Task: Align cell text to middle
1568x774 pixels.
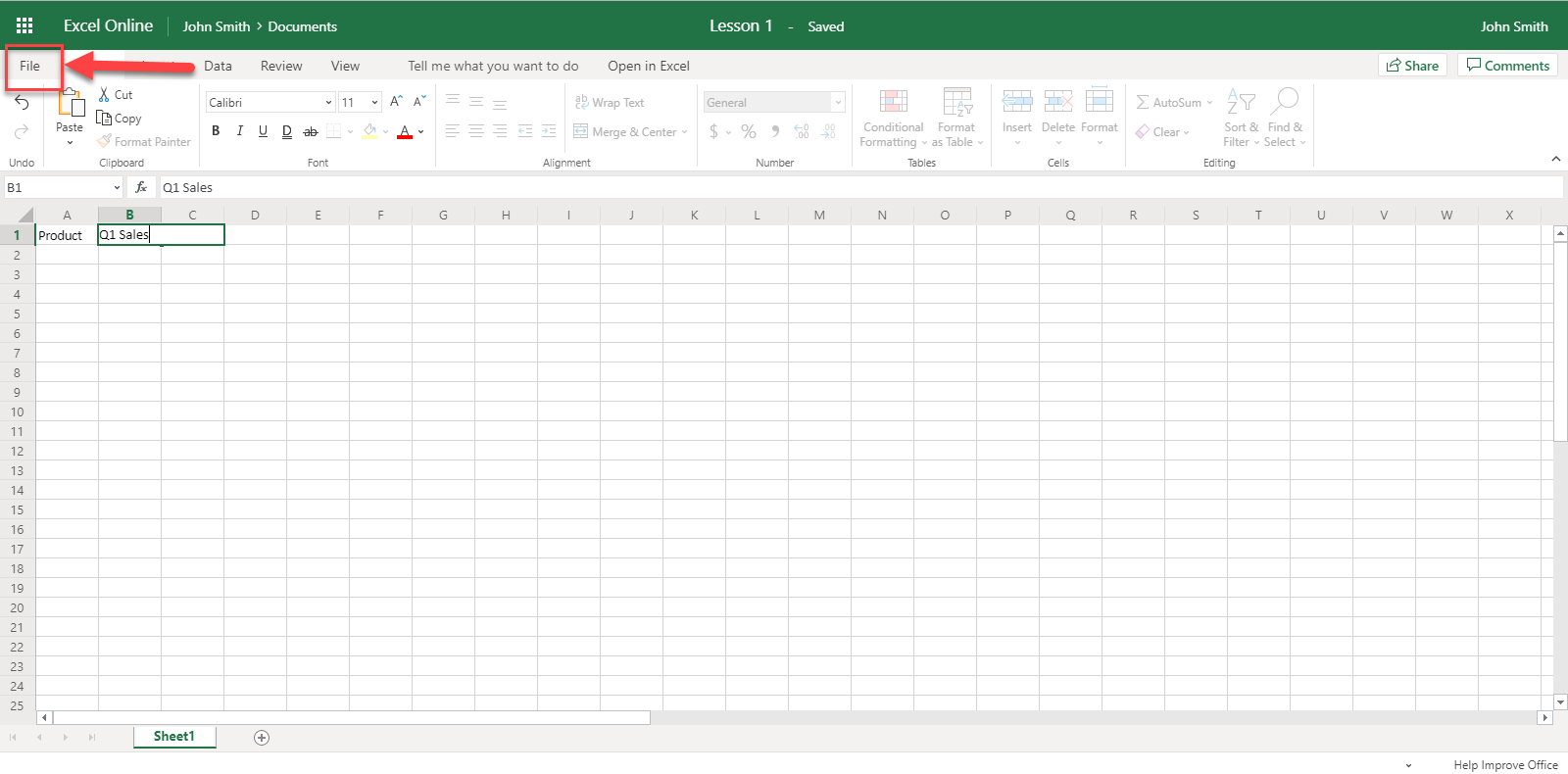Action: [476, 102]
